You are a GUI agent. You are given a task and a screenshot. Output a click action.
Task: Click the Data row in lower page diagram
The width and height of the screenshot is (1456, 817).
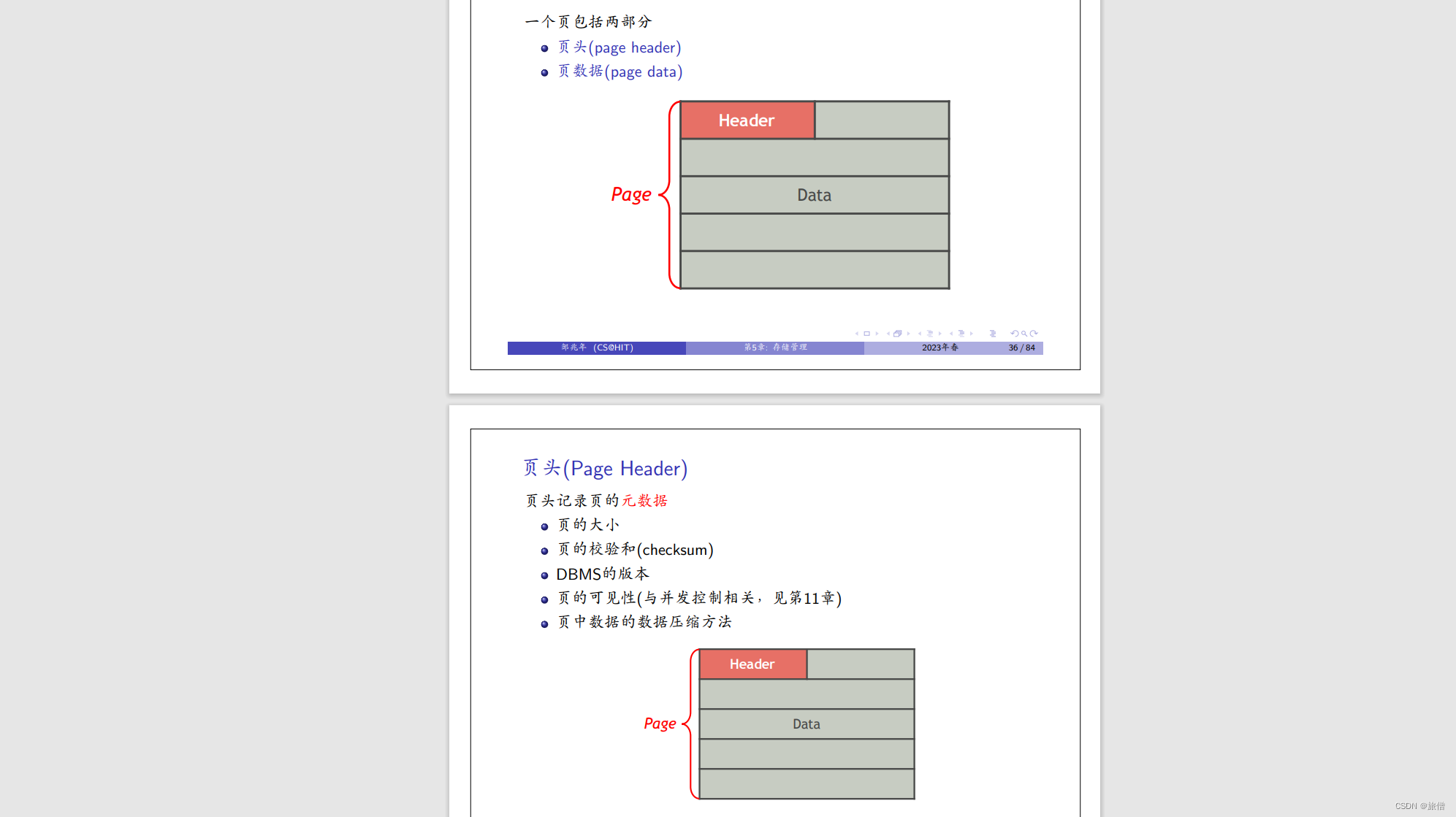(x=807, y=724)
